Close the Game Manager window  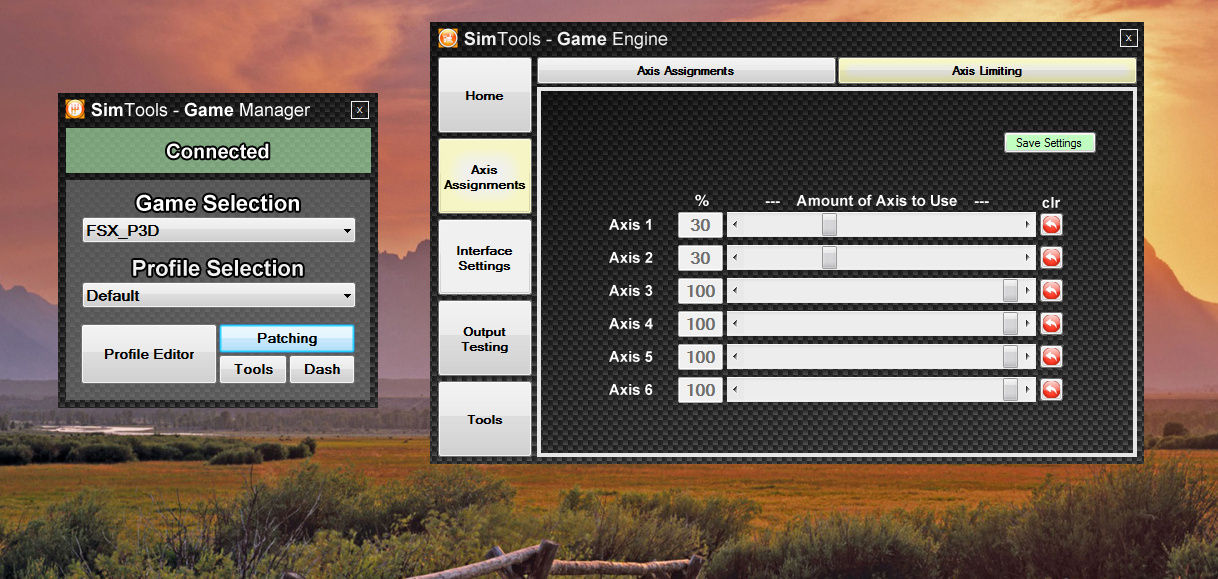(360, 110)
